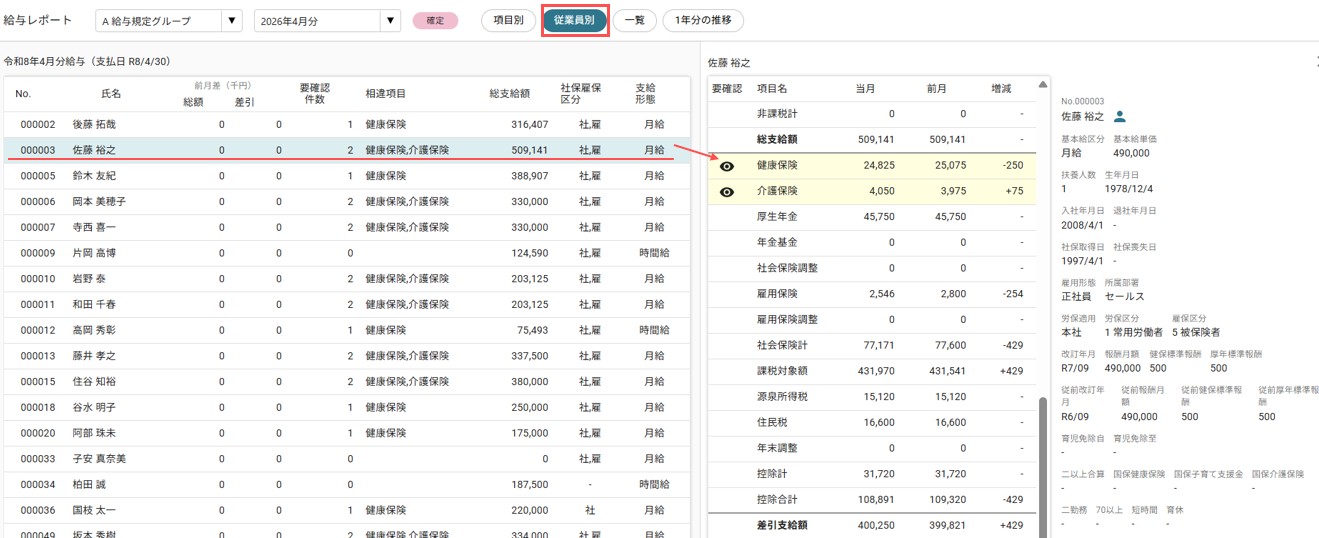Click the scroll-up arrow in detail panel
Image resolution: width=1319 pixels, height=538 pixels.
tap(1044, 85)
